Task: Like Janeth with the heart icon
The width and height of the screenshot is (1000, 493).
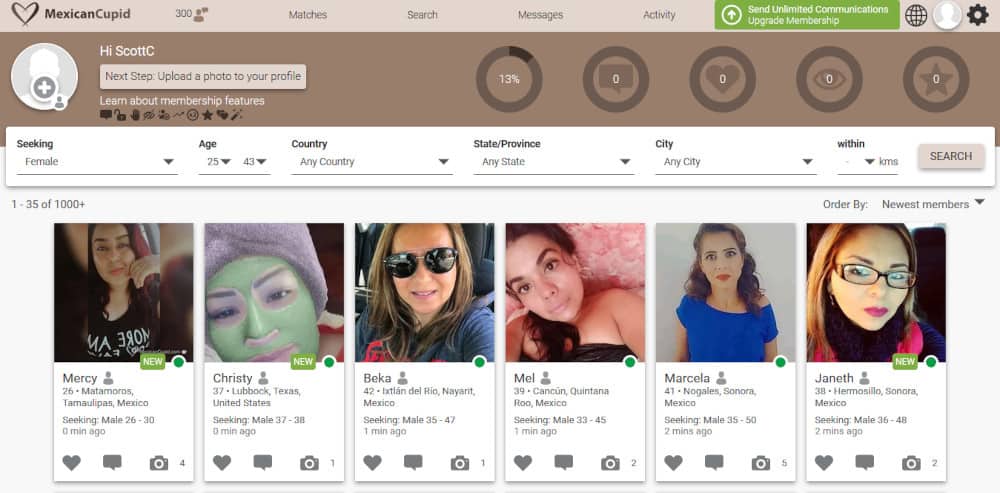Action: tap(824, 463)
